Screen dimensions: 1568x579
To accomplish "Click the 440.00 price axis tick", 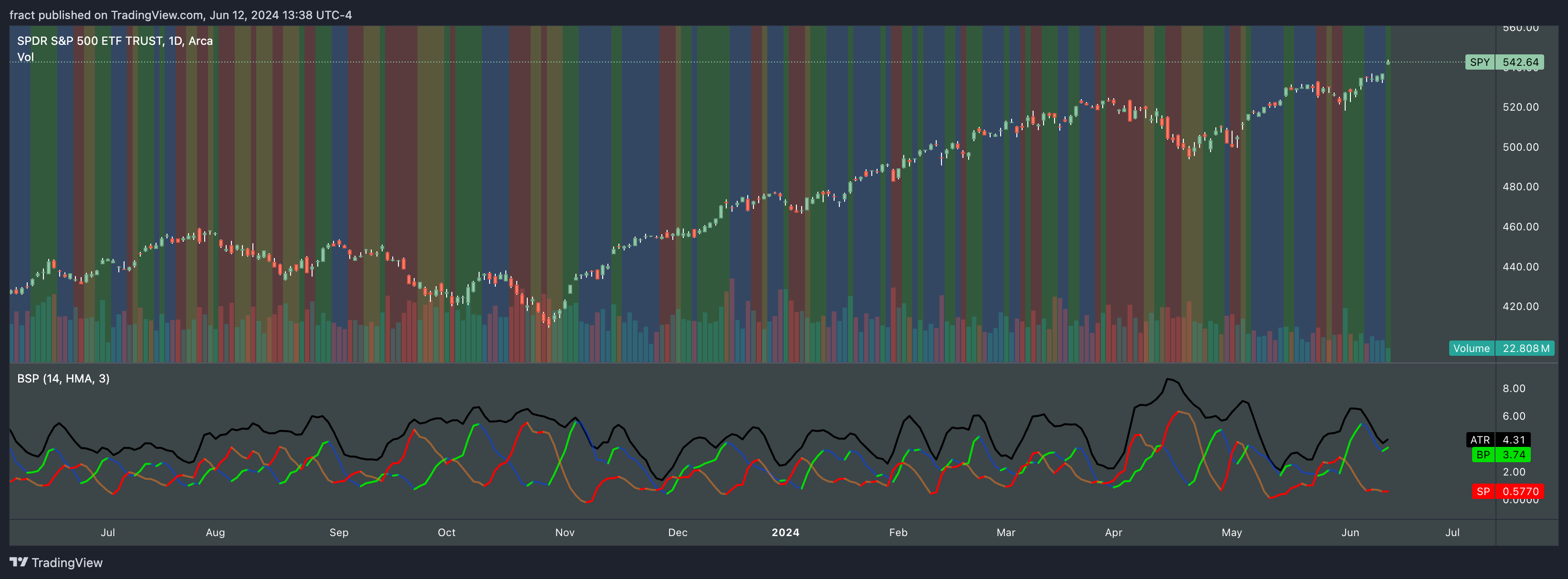I will 1521,267.
